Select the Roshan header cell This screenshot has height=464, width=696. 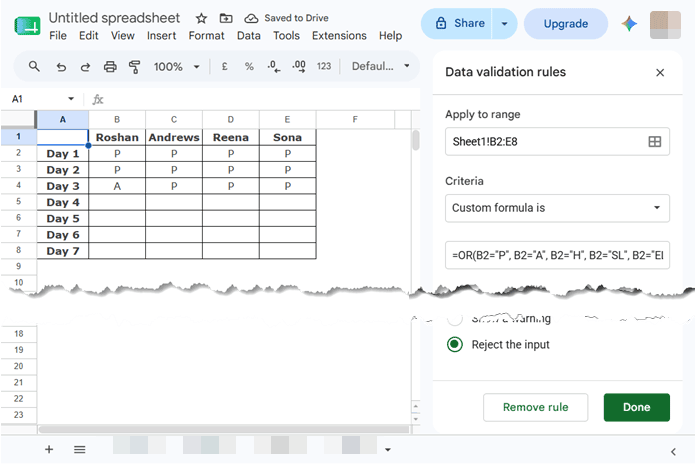pyautogui.click(x=117, y=137)
